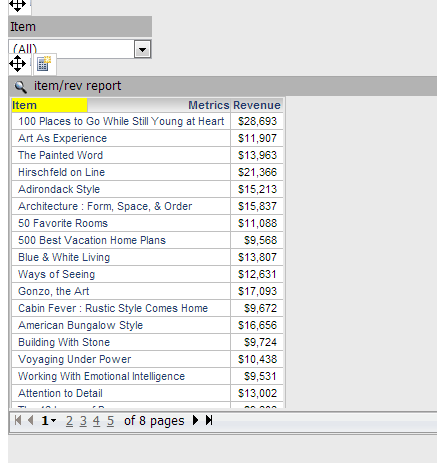The height and width of the screenshot is (463, 437).
Task: Open page 2 of the report
Action: (x=69, y=421)
